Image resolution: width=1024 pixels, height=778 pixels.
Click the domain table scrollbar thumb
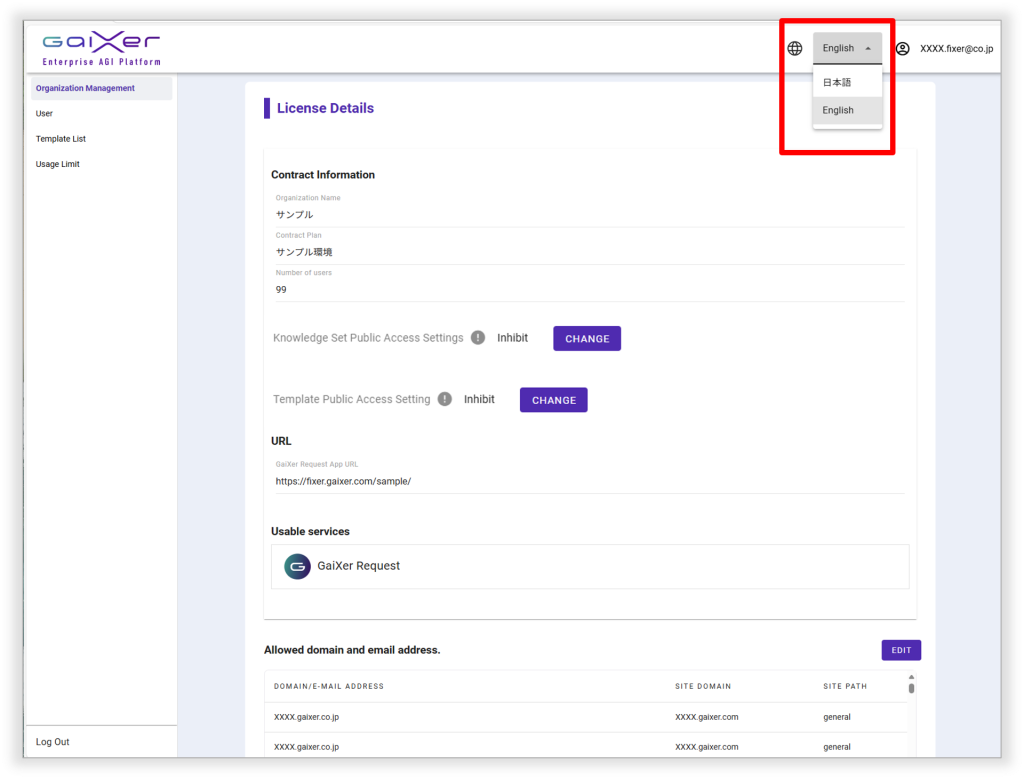(x=910, y=687)
